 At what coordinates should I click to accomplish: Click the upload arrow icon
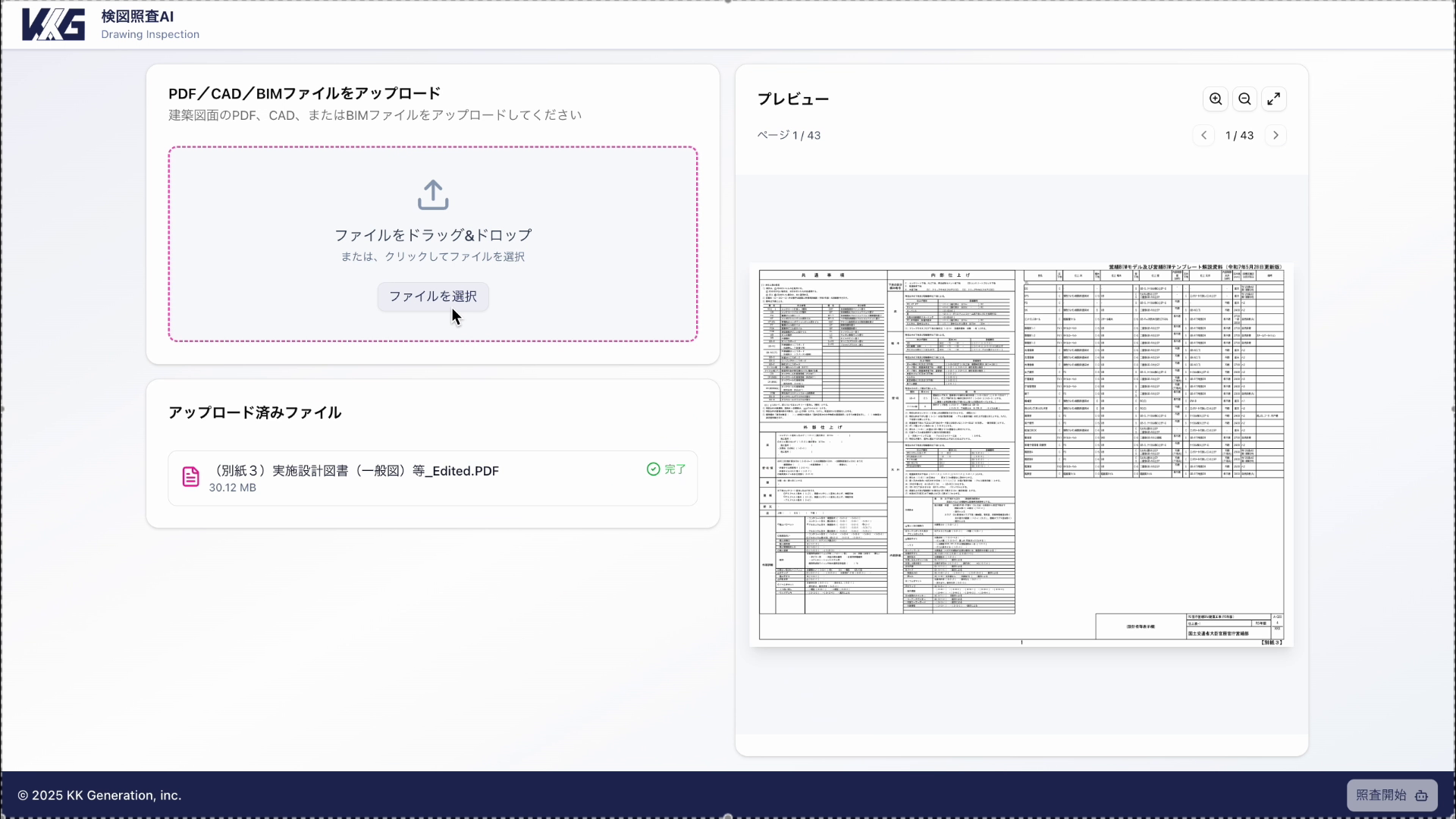pyautogui.click(x=433, y=195)
